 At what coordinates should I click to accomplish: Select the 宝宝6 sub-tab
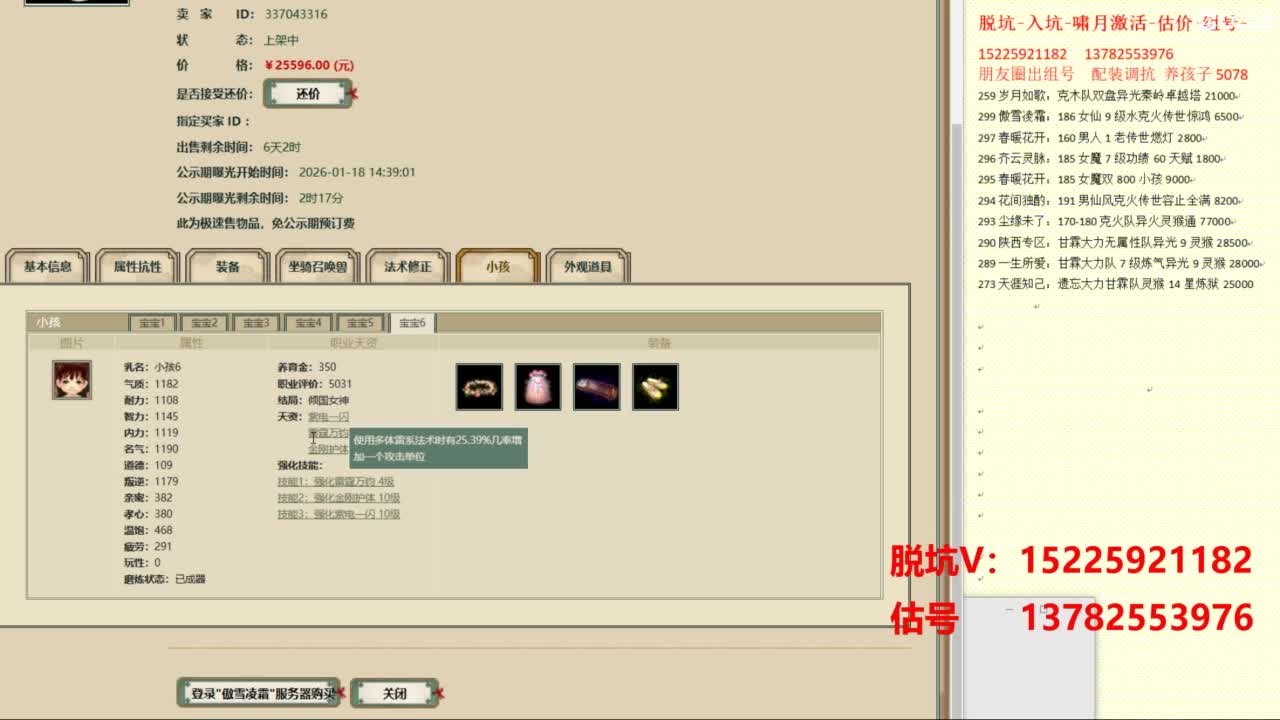(x=412, y=323)
